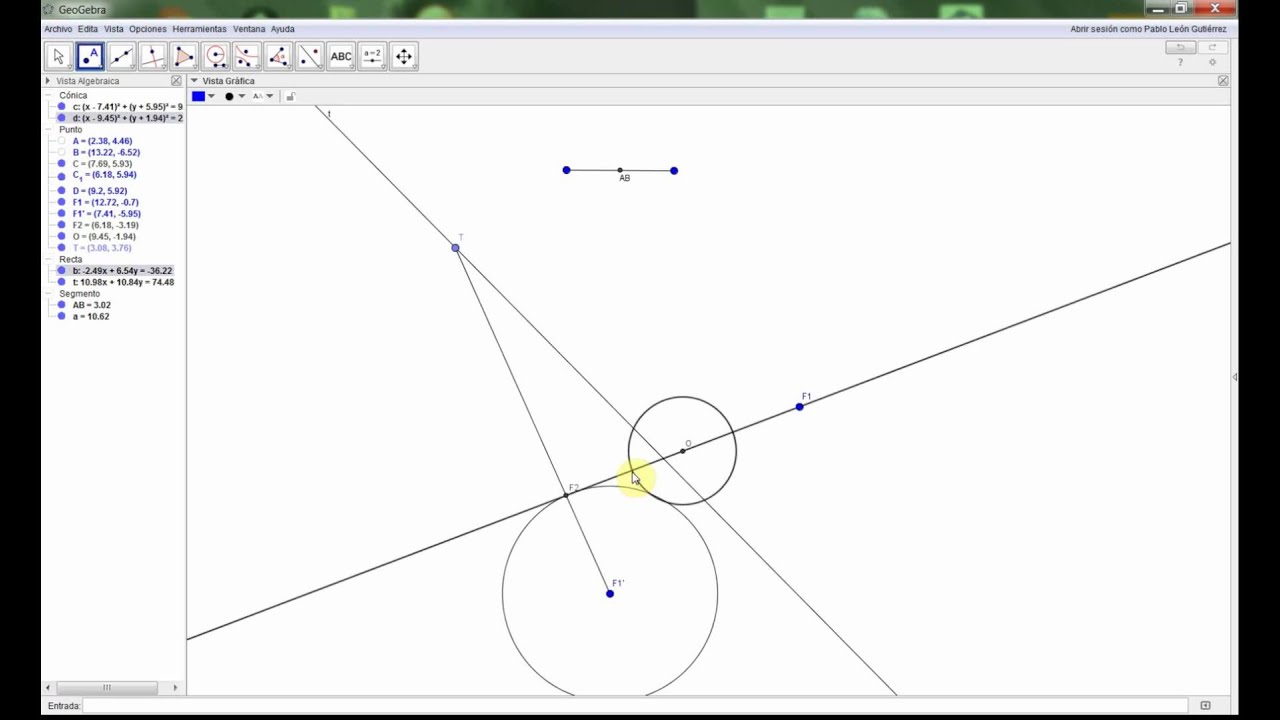The image size is (1280, 720).
Task: Click point T on the graphics view
Action: point(456,248)
